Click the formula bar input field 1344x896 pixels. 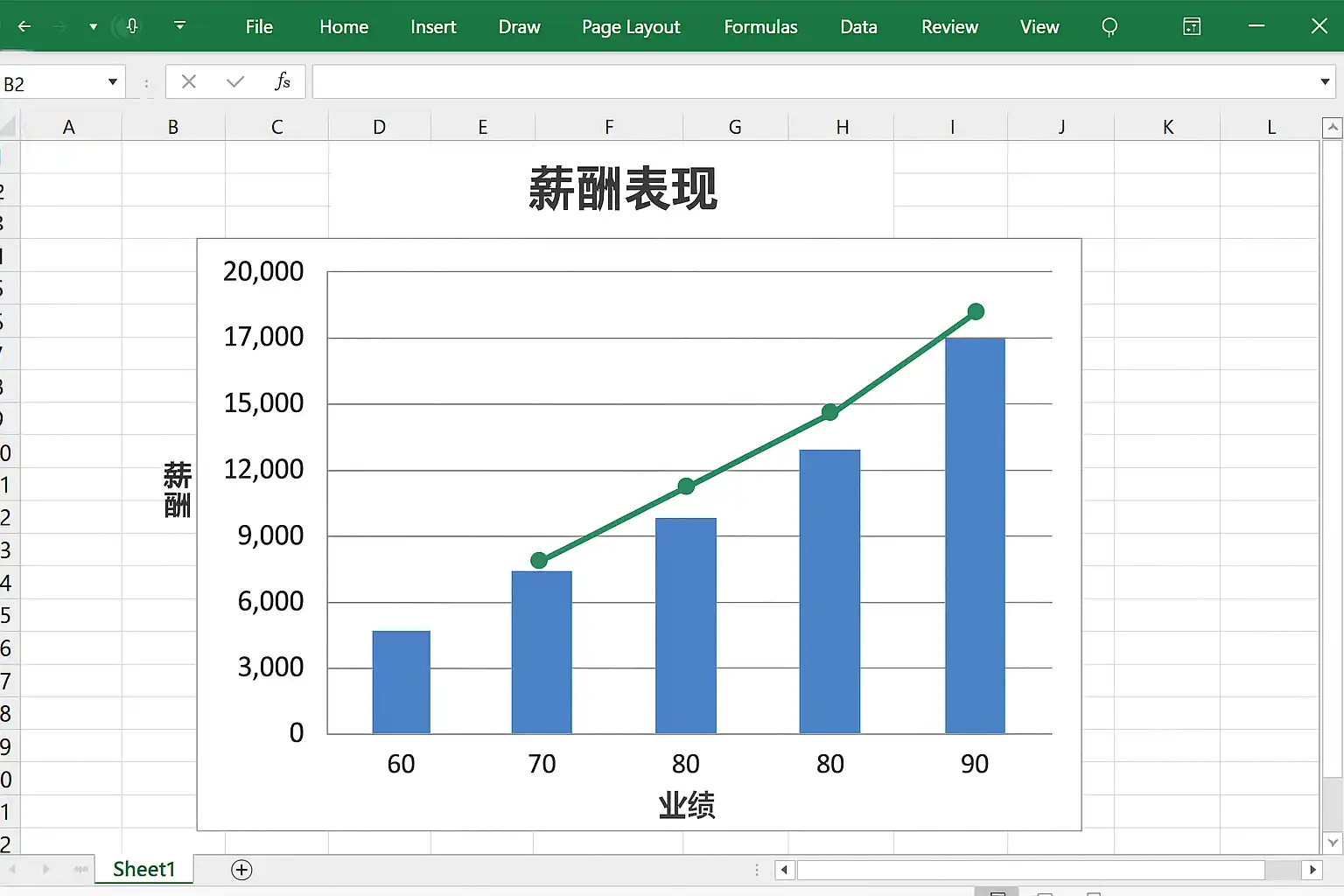pyautogui.click(x=814, y=82)
